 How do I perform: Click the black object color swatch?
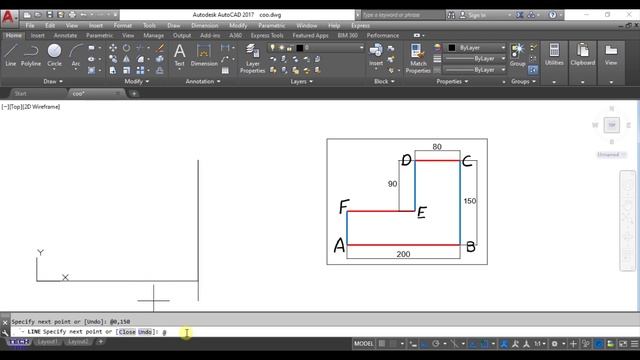tap(452, 48)
